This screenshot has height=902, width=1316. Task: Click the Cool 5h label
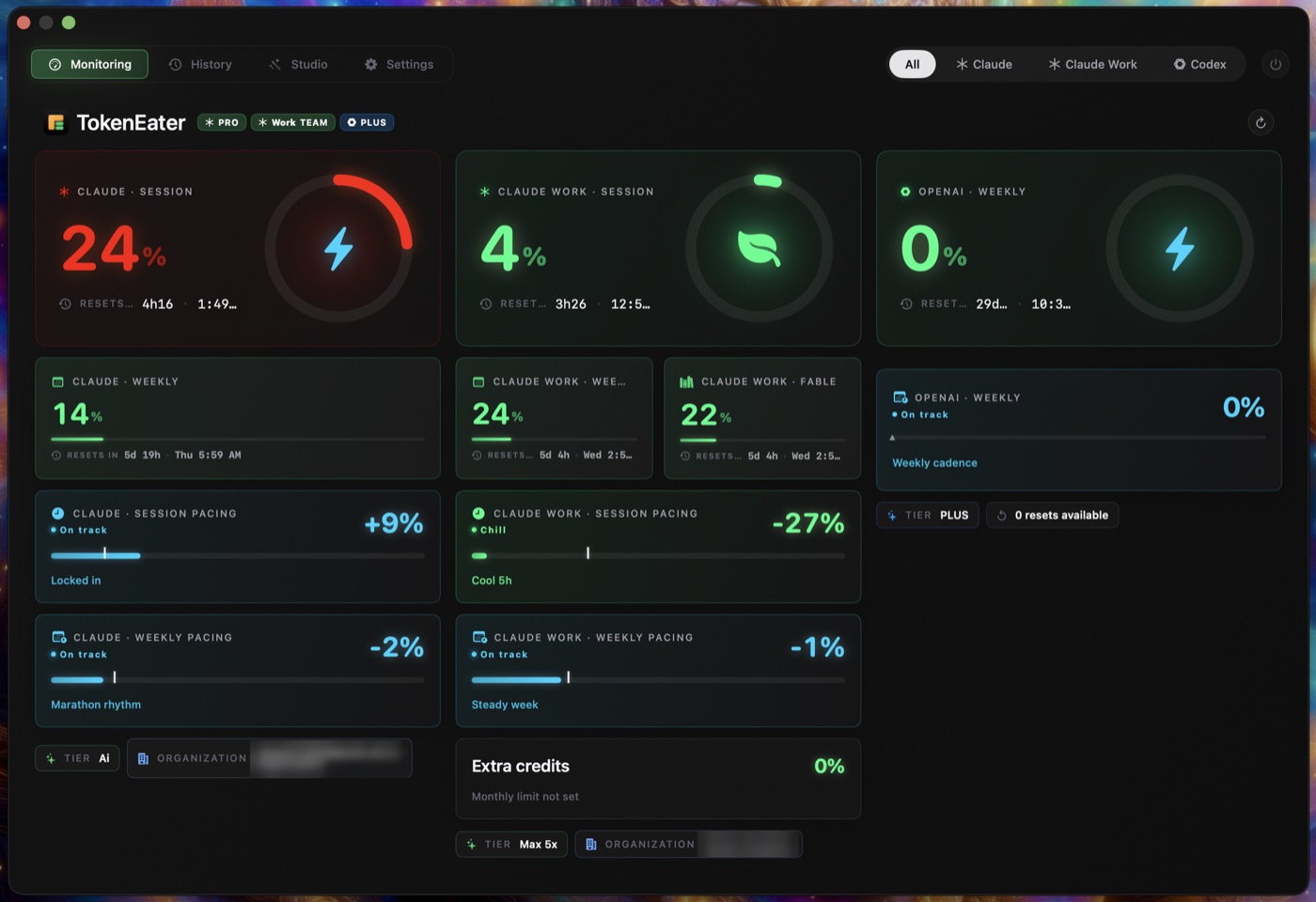pyautogui.click(x=492, y=581)
